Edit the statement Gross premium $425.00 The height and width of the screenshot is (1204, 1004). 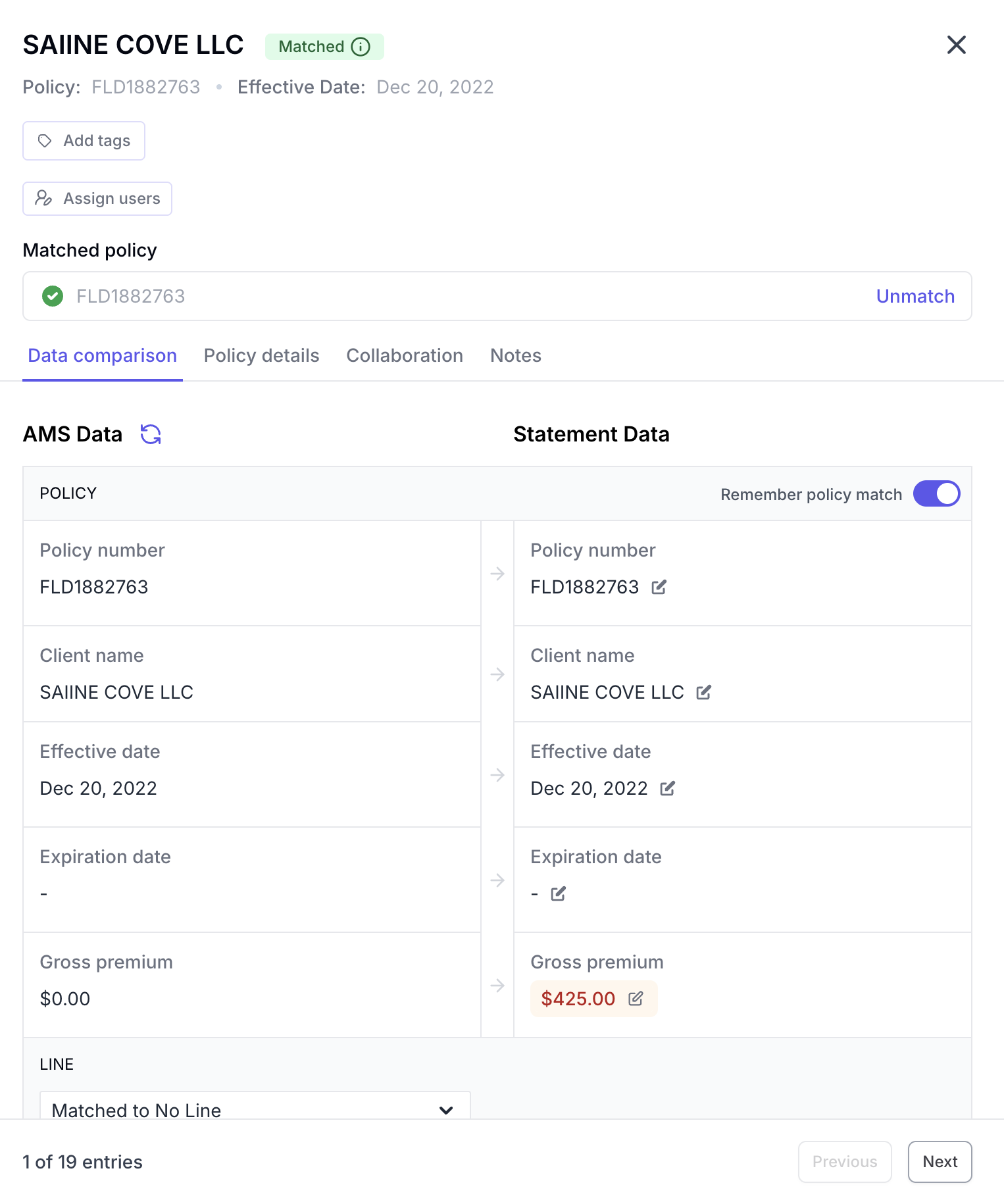[x=636, y=999]
